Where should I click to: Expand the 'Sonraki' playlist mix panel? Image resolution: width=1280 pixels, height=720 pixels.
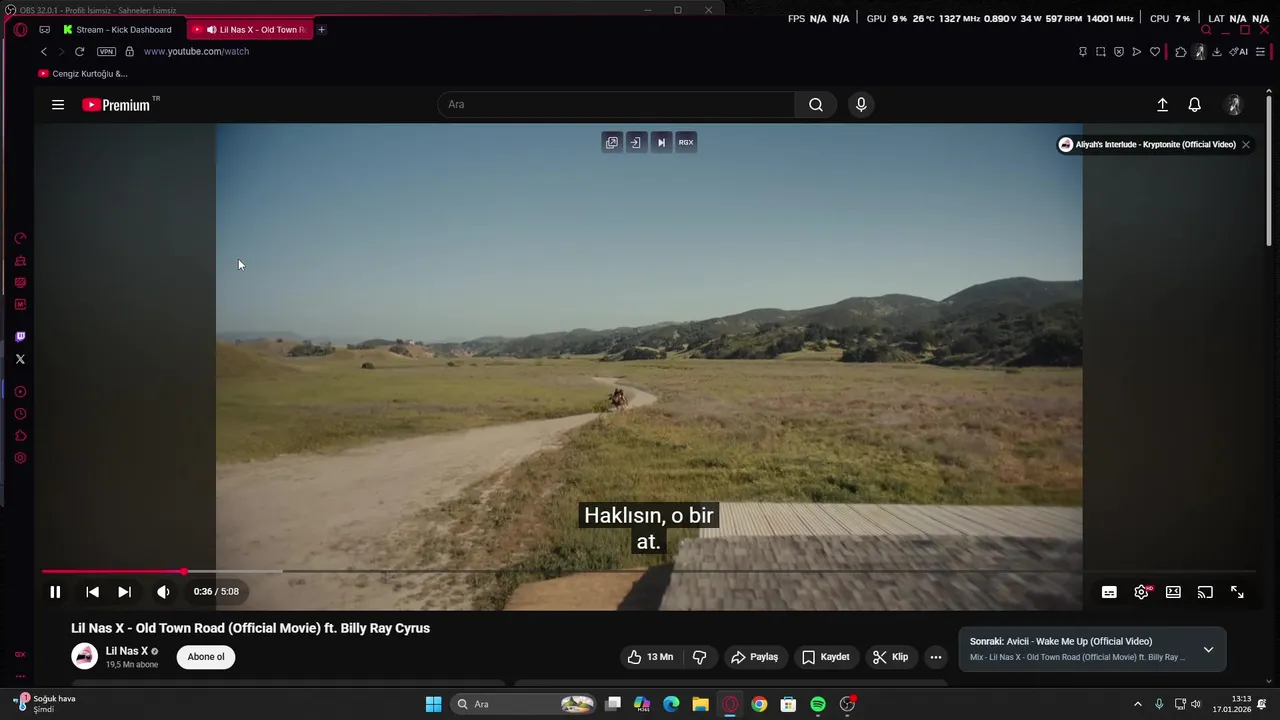(x=1208, y=649)
